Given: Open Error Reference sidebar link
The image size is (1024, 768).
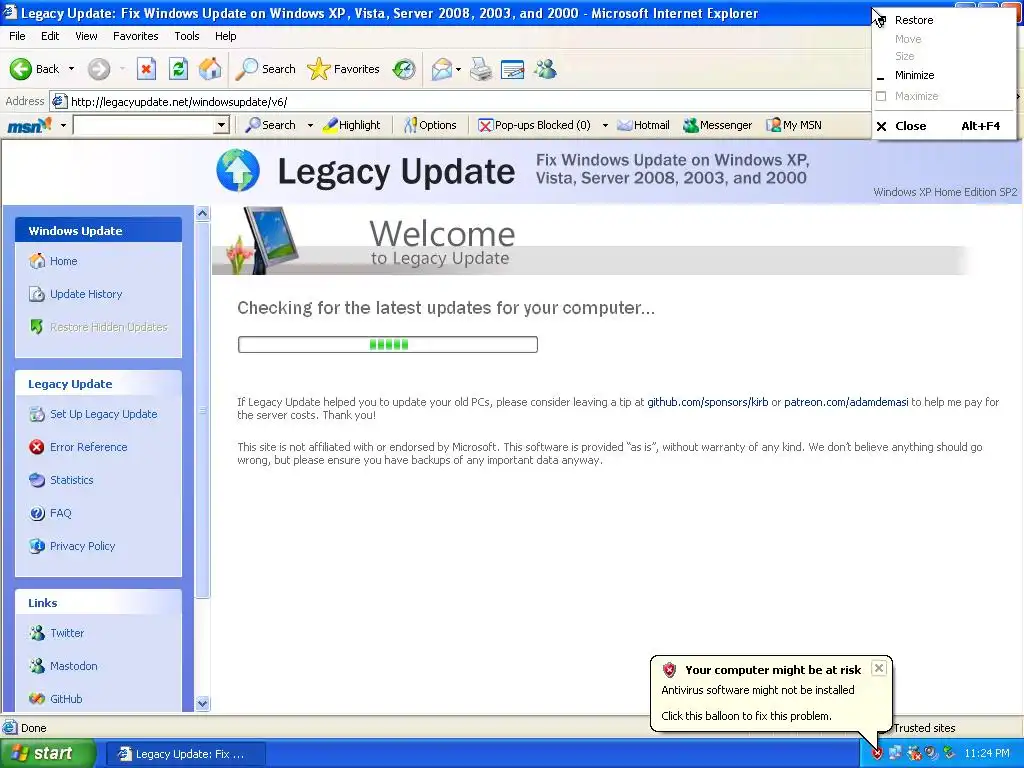Looking at the screenshot, I should point(78,447).
